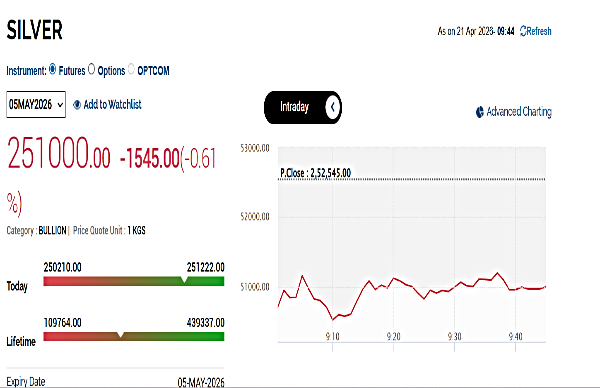
Task: Click the Expiry Date label
Action: pyautogui.click(x=26, y=382)
